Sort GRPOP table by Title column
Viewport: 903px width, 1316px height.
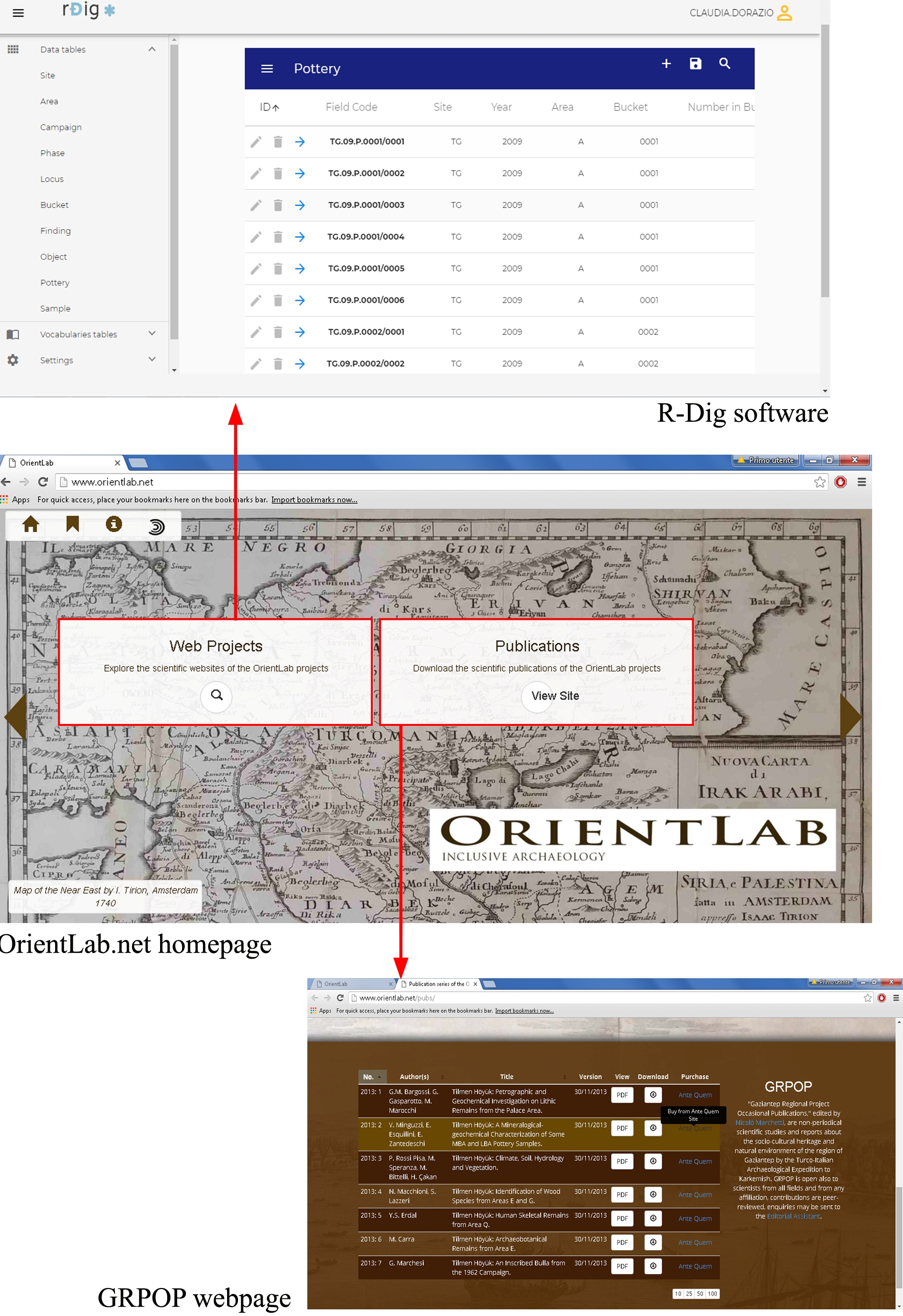pos(507,1077)
